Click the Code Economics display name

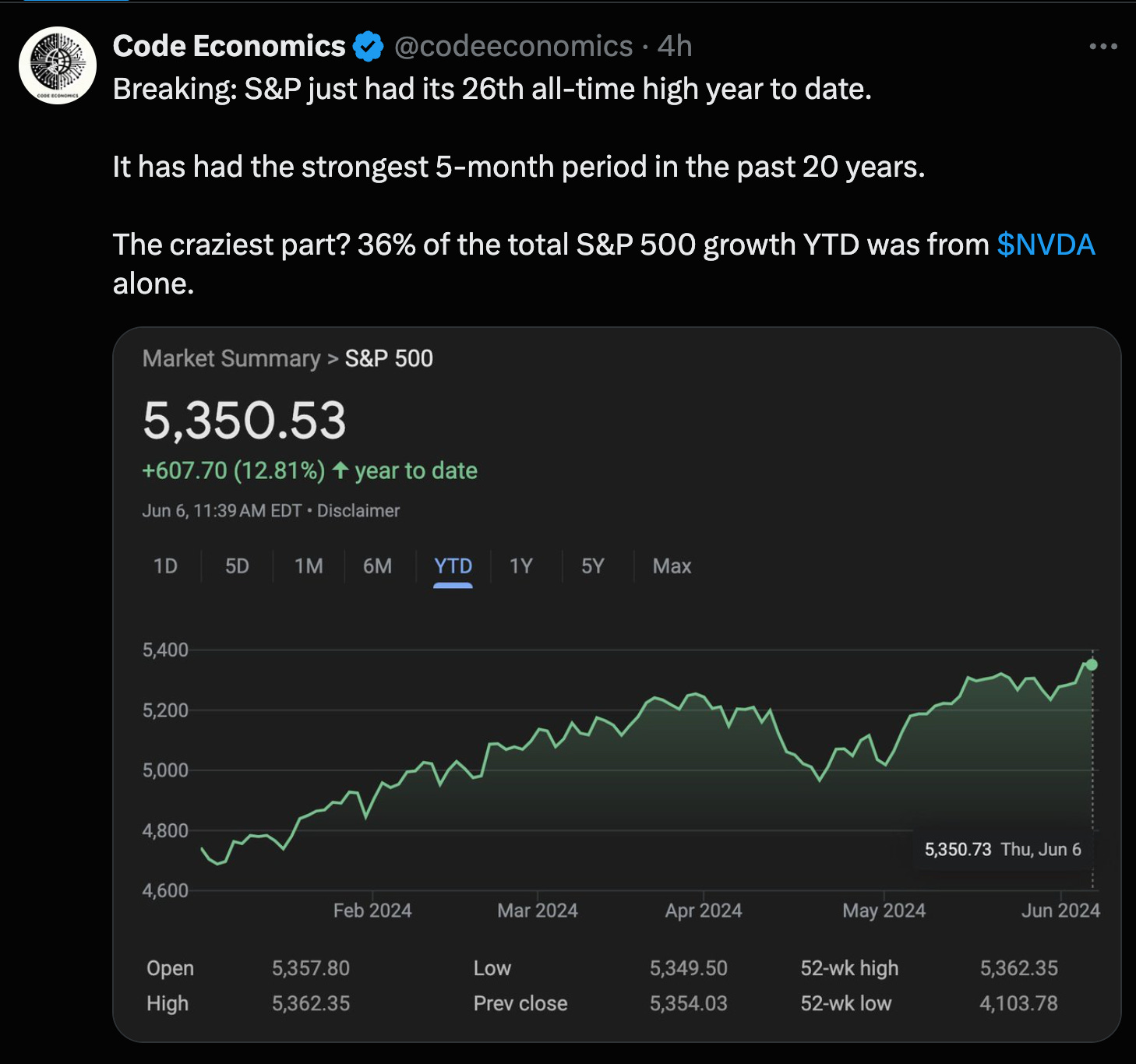pos(229,47)
